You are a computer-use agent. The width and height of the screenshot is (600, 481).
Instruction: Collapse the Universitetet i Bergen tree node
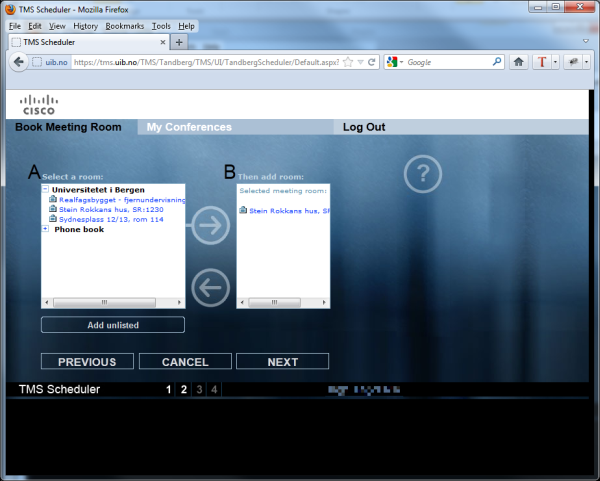pyautogui.click(x=45, y=189)
